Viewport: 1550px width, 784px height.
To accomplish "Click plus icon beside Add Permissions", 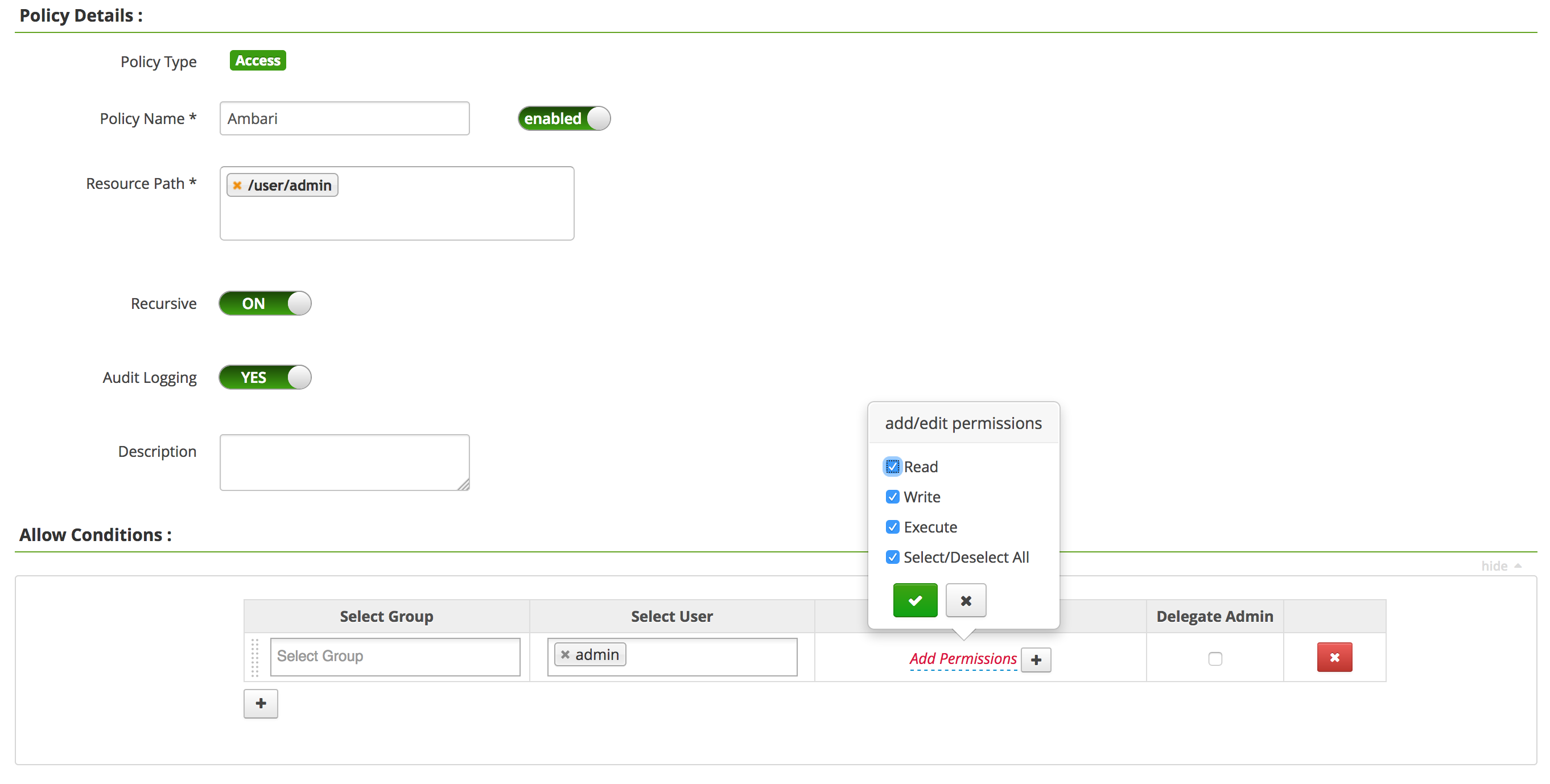I will pyautogui.click(x=1036, y=659).
